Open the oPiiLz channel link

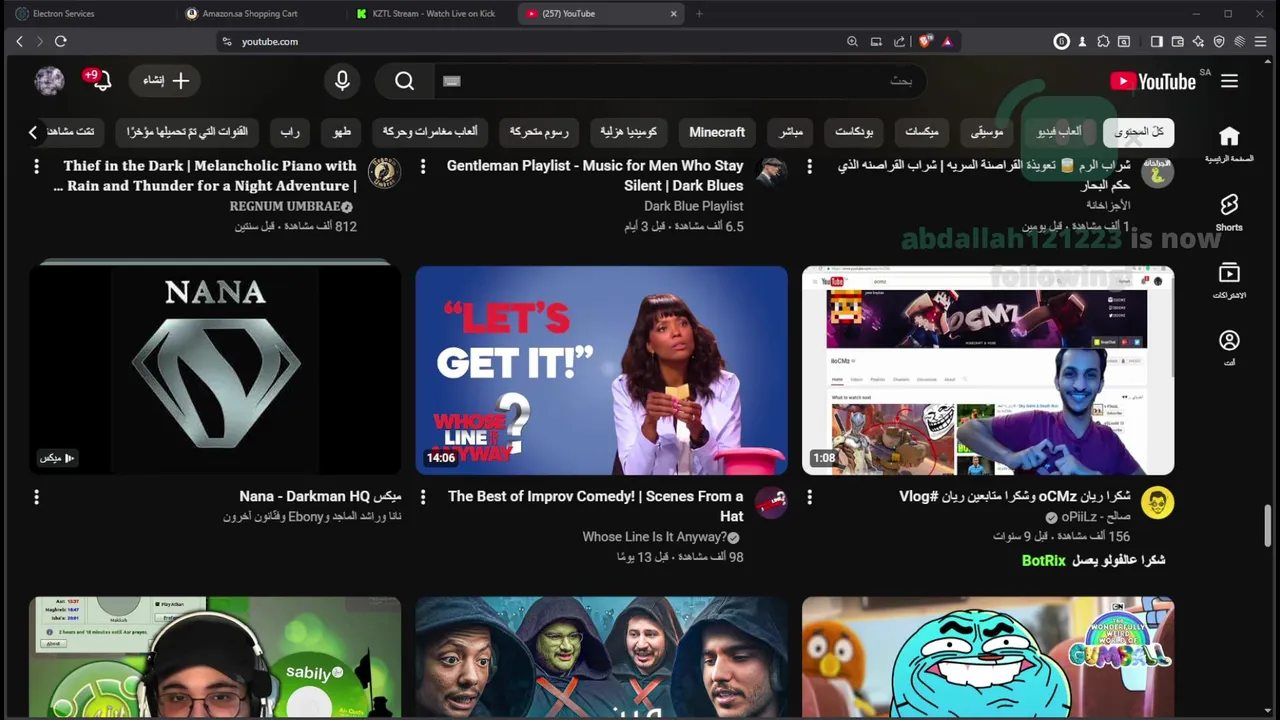[1096, 517]
